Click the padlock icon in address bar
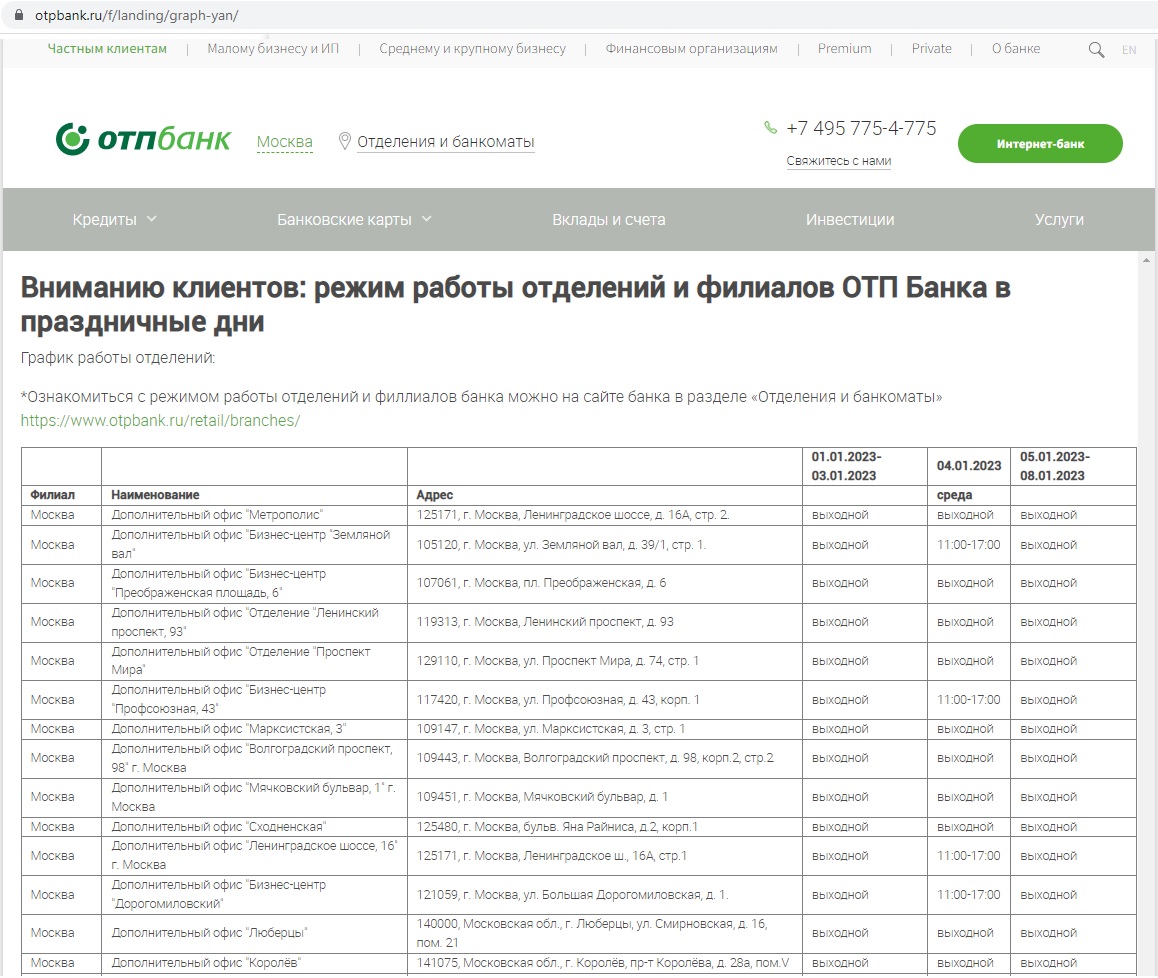The height and width of the screenshot is (978, 1158). point(19,15)
